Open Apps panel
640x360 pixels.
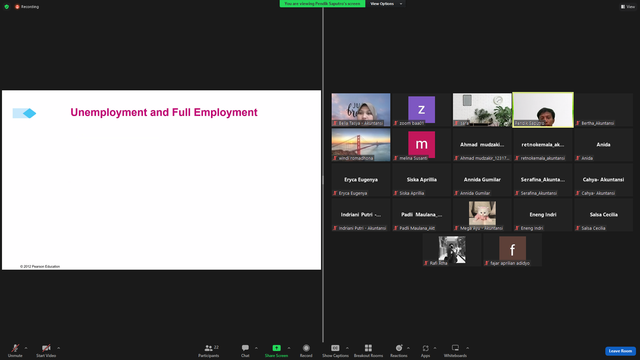point(425,350)
